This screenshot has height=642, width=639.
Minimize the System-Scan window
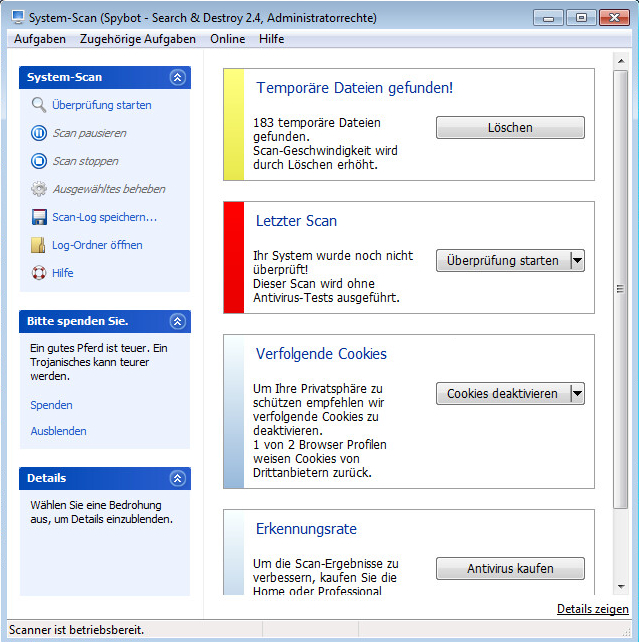pyautogui.click(x=549, y=18)
